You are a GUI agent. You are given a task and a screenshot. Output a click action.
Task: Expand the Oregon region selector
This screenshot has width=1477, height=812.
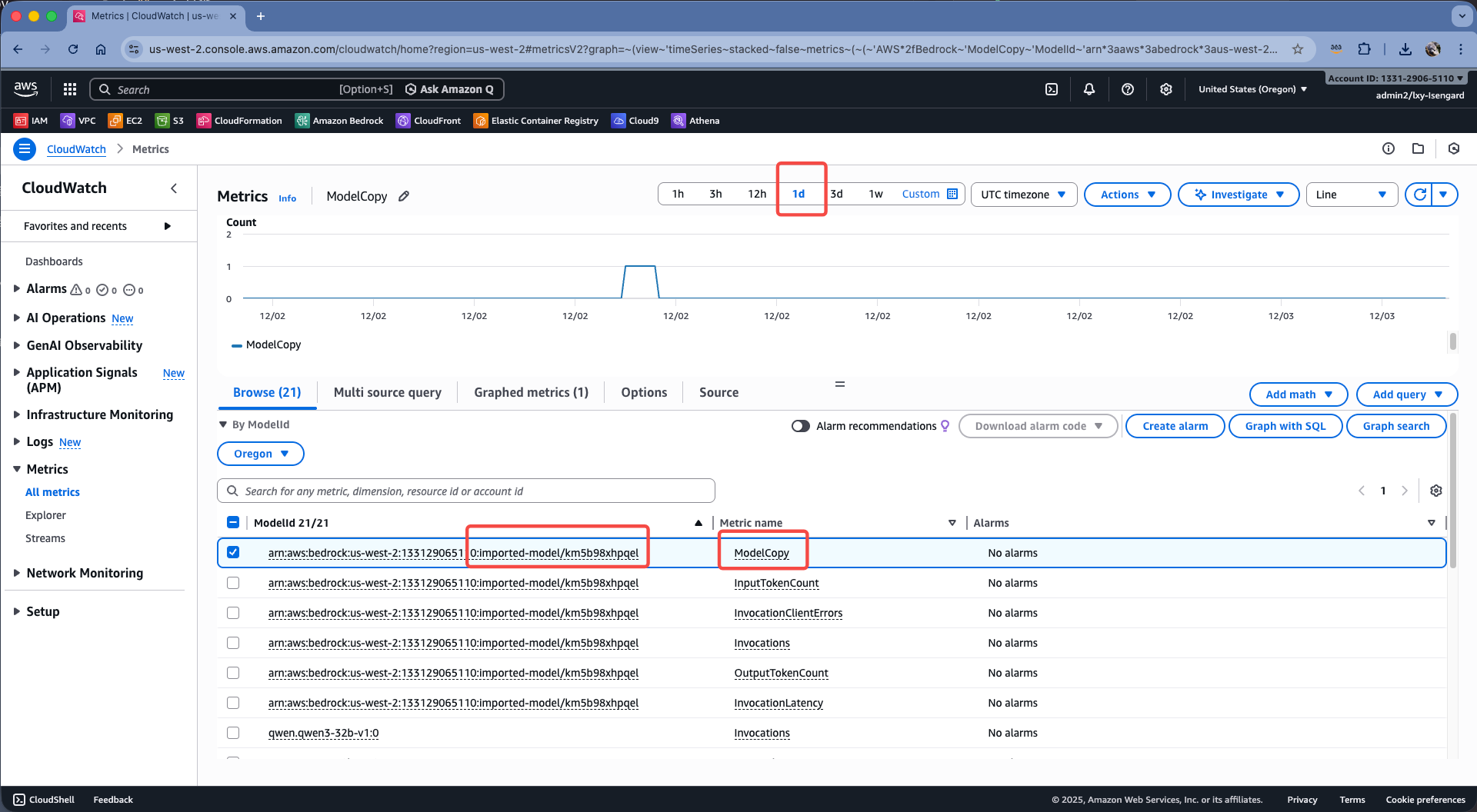(x=261, y=454)
